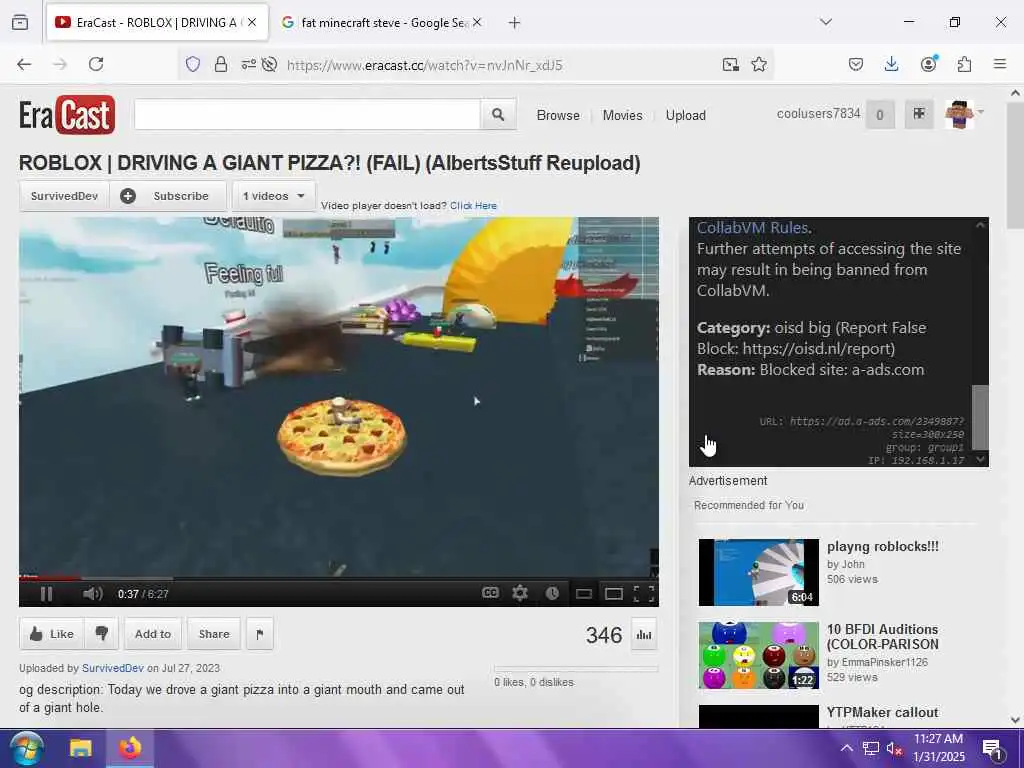Viewport: 1024px width, 768px height.
Task: Reload the current page
Action: (96, 64)
